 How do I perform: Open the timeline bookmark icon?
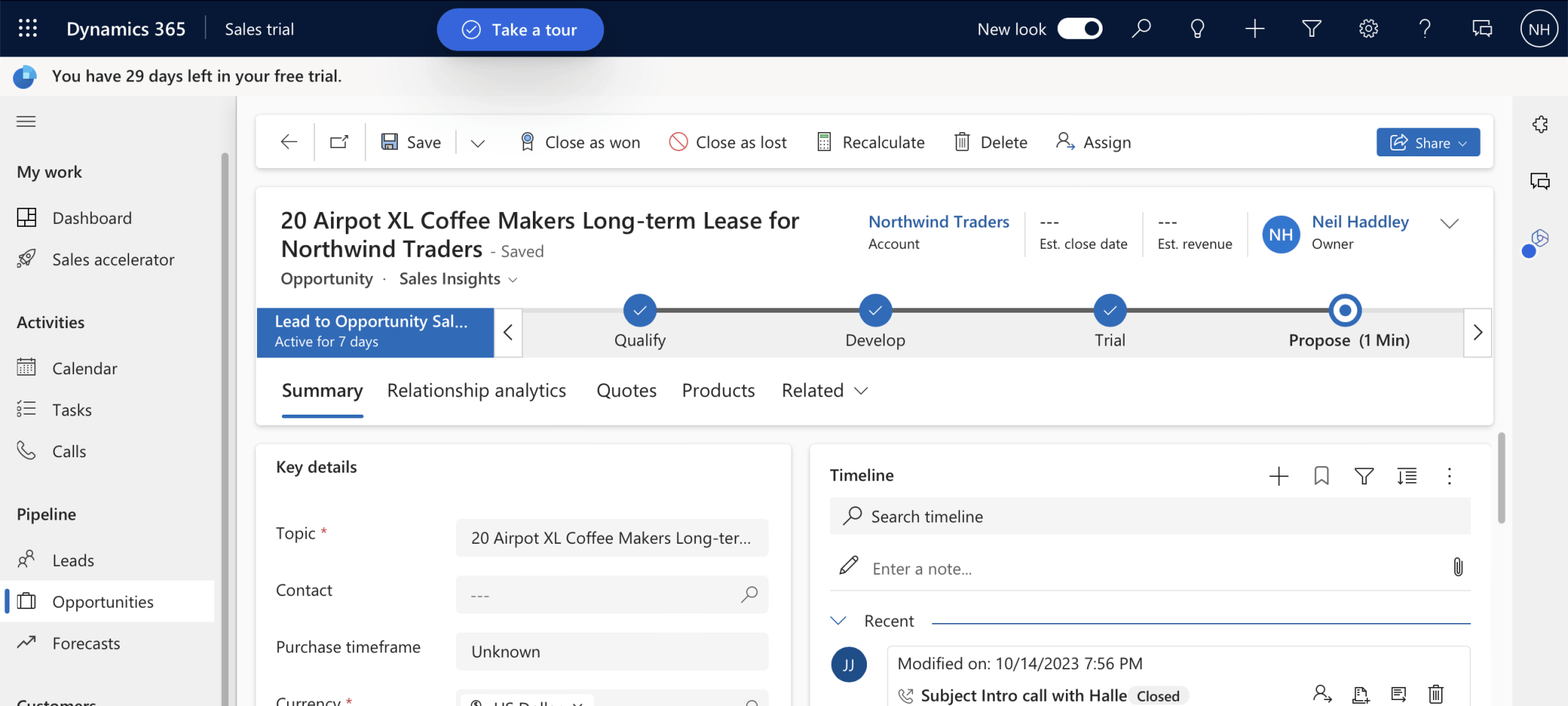(x=1321, y=476)
